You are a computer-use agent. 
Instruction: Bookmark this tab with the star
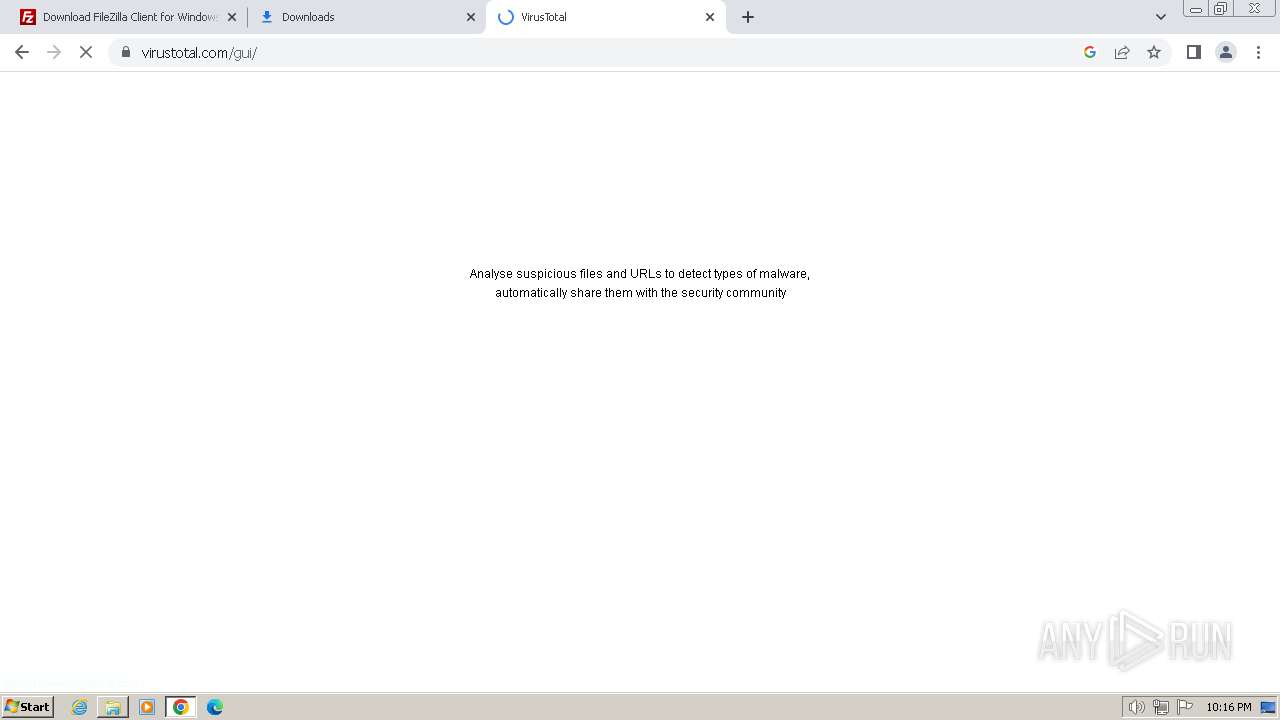pos(1154,52)
